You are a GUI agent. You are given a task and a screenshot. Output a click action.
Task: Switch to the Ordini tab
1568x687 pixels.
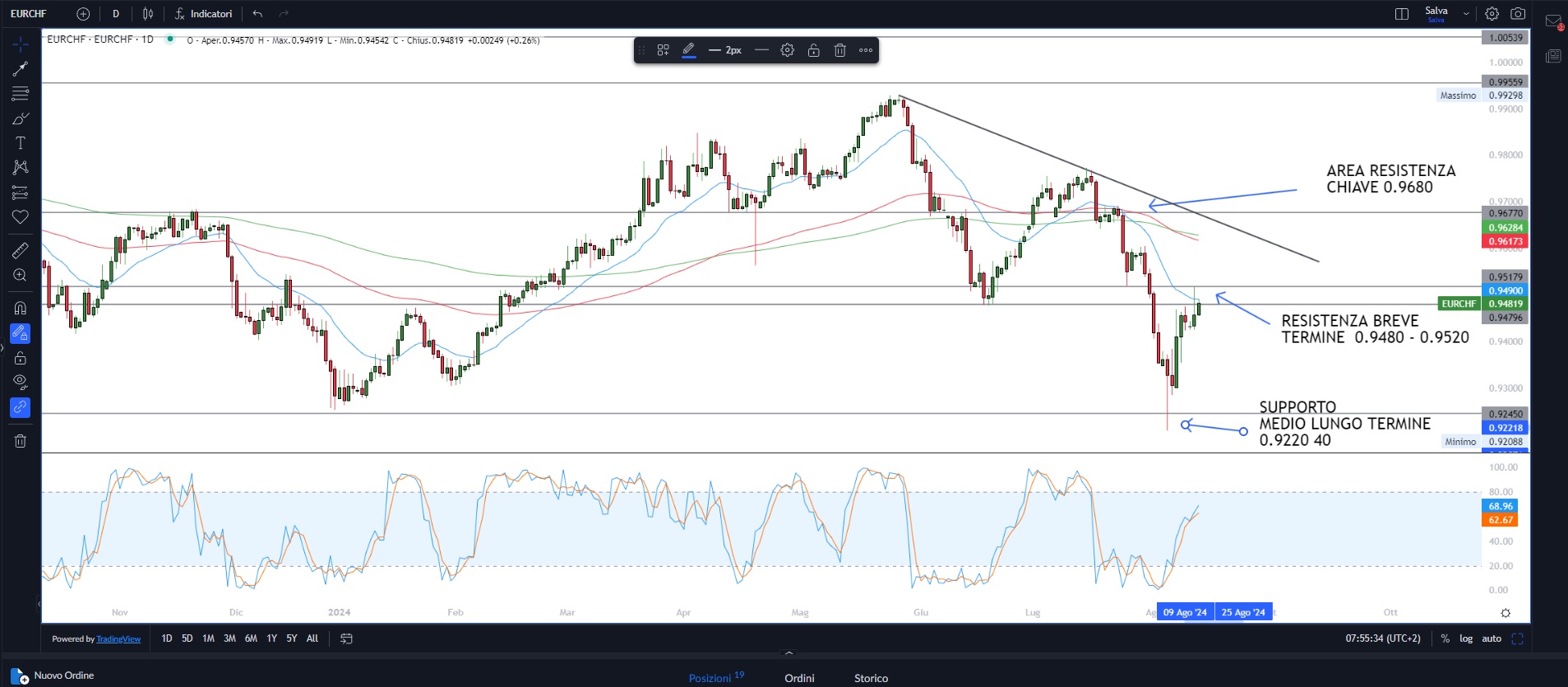coord(799,678)
